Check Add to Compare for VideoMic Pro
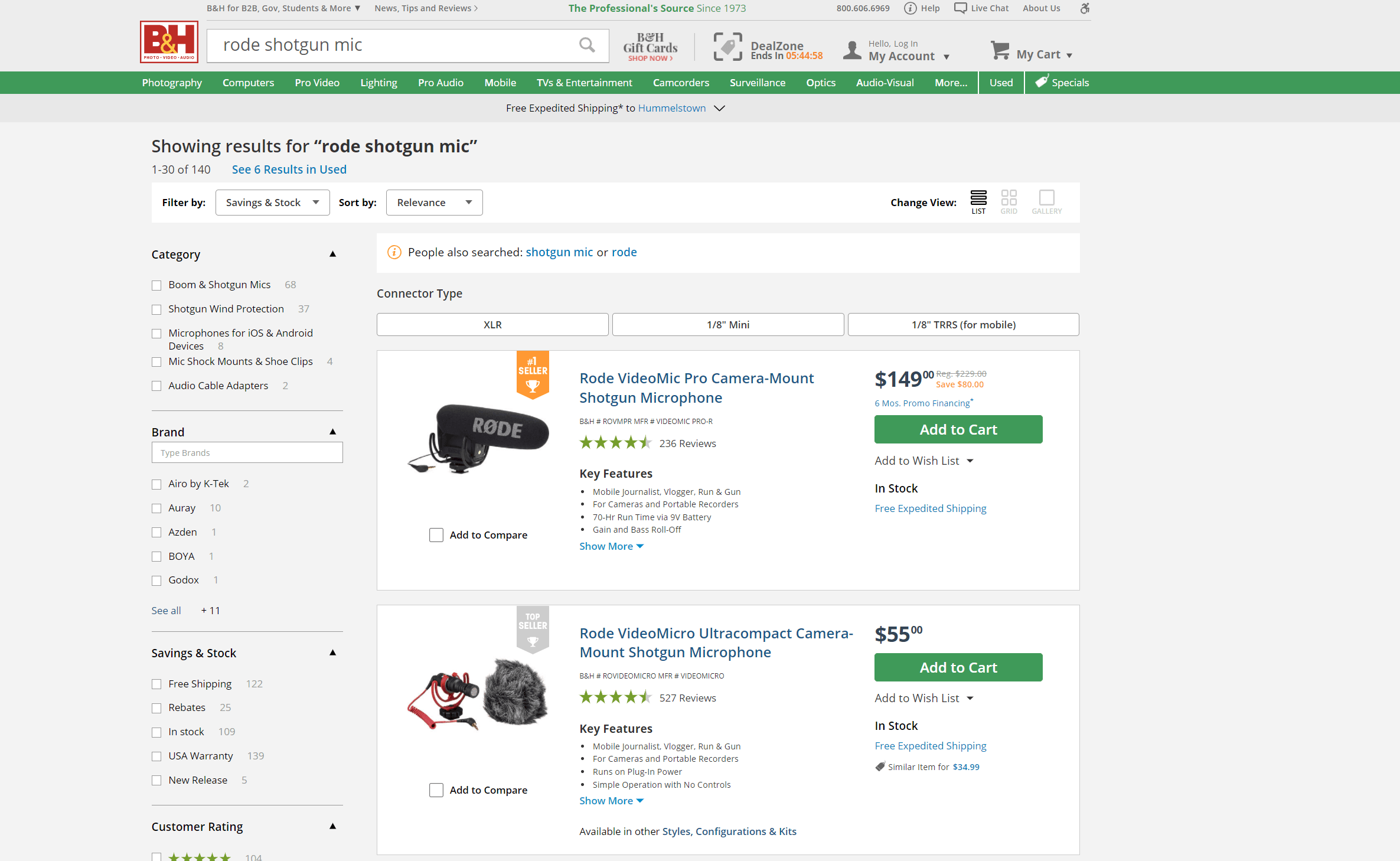1400x861 pixels. point(436,534)
